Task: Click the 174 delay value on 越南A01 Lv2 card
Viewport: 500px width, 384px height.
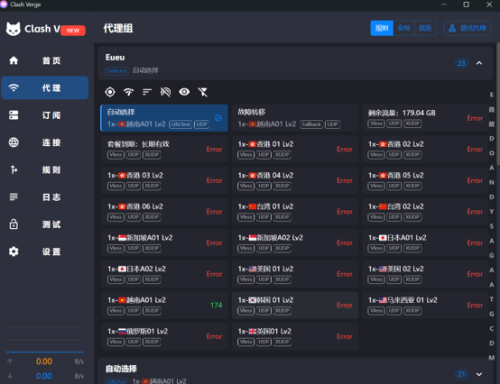Action: point(216,305)
